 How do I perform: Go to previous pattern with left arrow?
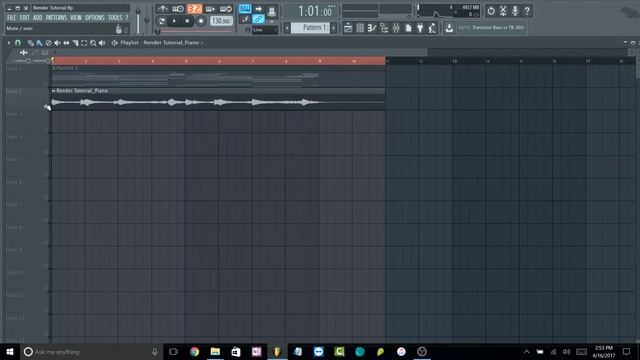287,28
